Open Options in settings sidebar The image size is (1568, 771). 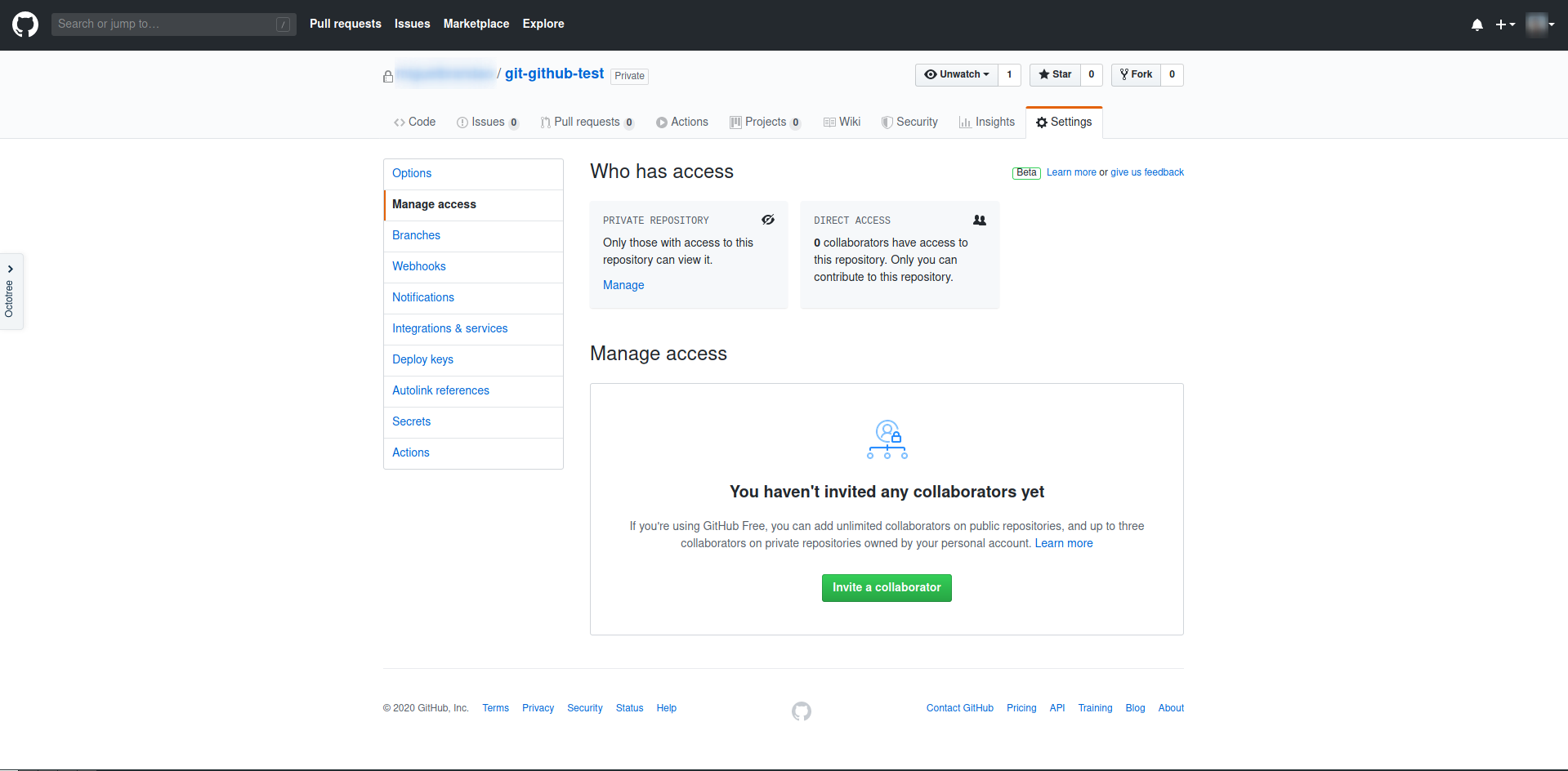click(x=473, y=173)
